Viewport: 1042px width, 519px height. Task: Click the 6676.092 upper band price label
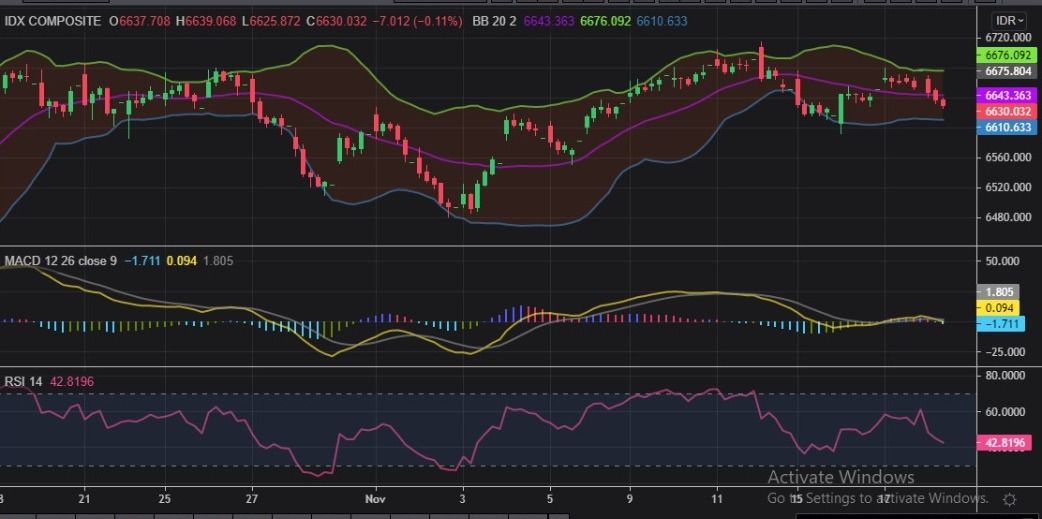pyautogui.click(x=1009, y=55)
